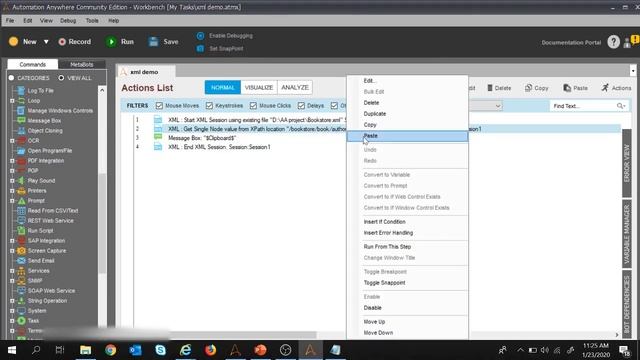Expand the Printers command node
The height and width of the screenshot is (360, 640).
(12, 191)
